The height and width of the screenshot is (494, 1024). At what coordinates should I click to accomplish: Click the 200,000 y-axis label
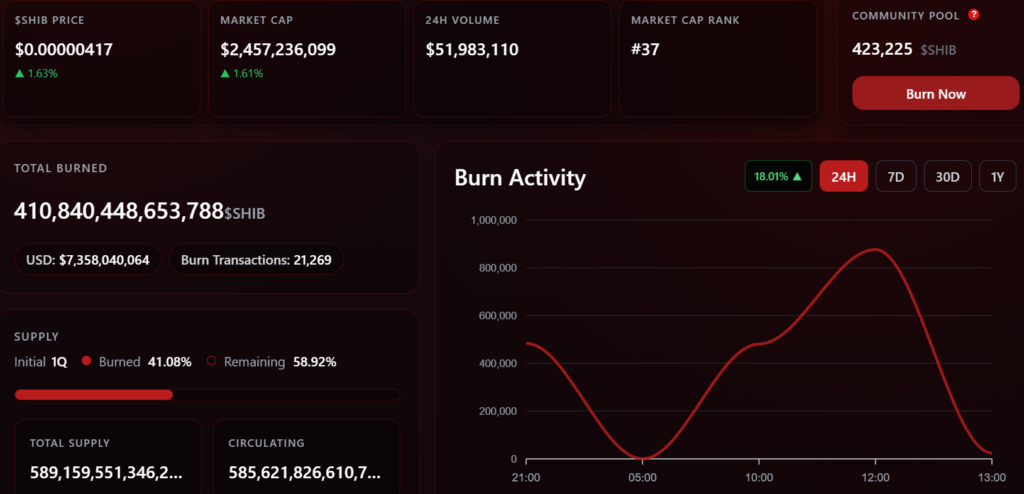point(498,412)
